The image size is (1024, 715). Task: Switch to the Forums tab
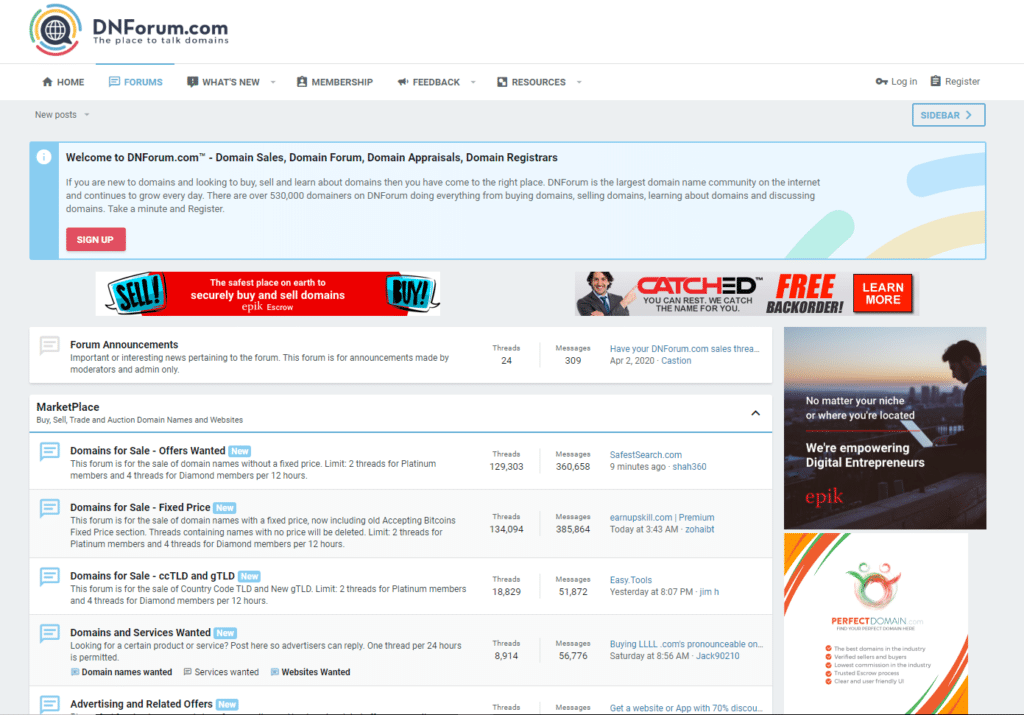pyautogui.click(x=136, y=82)
